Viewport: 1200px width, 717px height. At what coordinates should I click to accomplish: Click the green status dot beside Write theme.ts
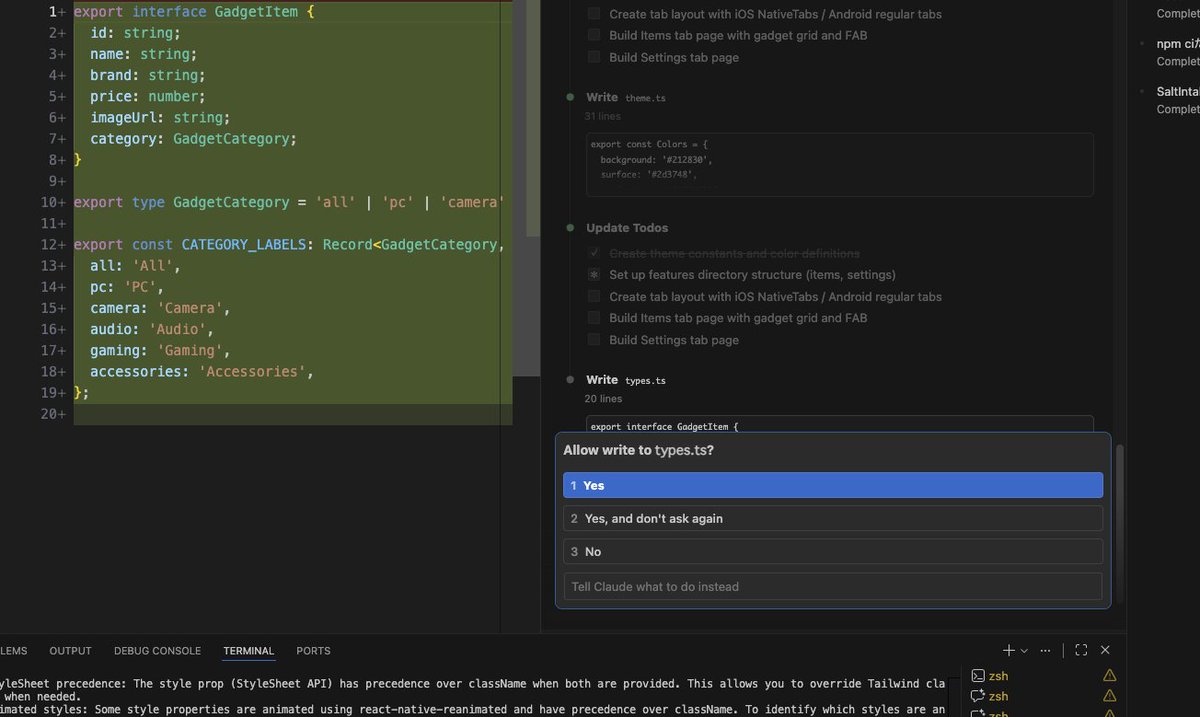570,97
